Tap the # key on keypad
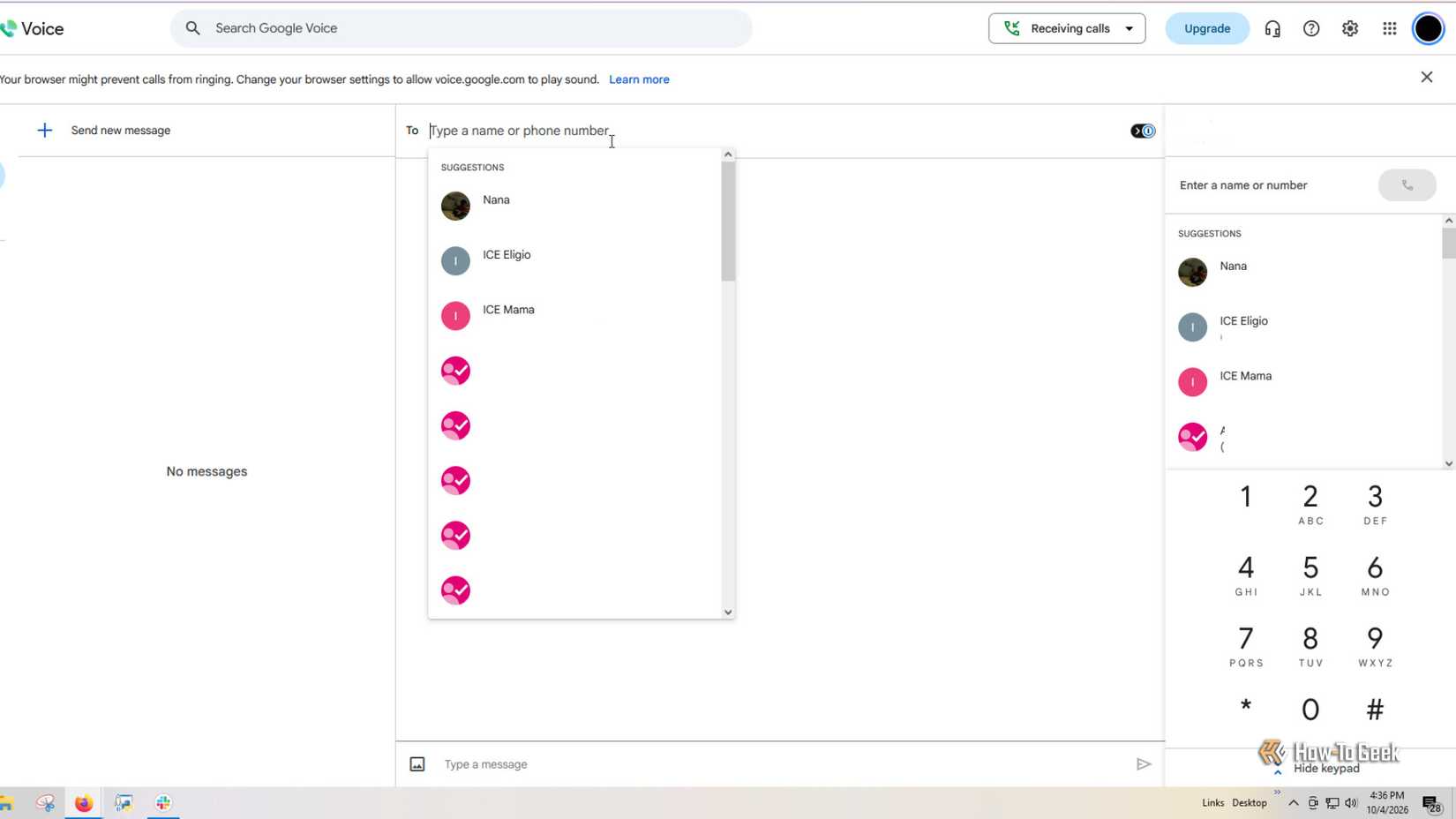Image resolution: width=1456 pixels, height=819 pixels. pyautogui.click(x=1375, y=710)
